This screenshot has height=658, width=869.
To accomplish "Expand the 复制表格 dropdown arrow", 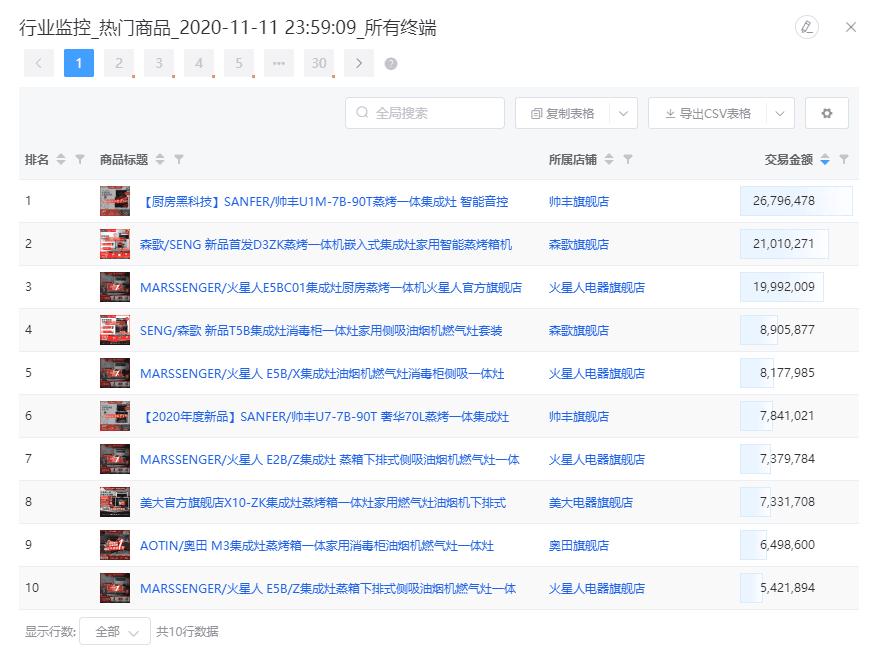I will pyautogui.click(x=621, y=113).
